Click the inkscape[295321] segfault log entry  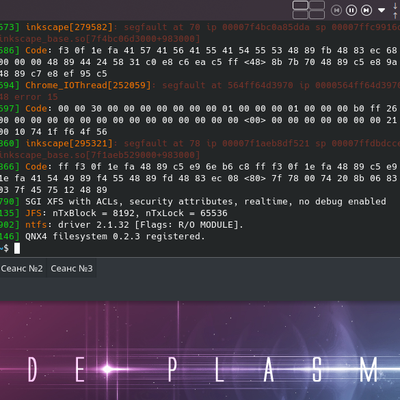200,143
